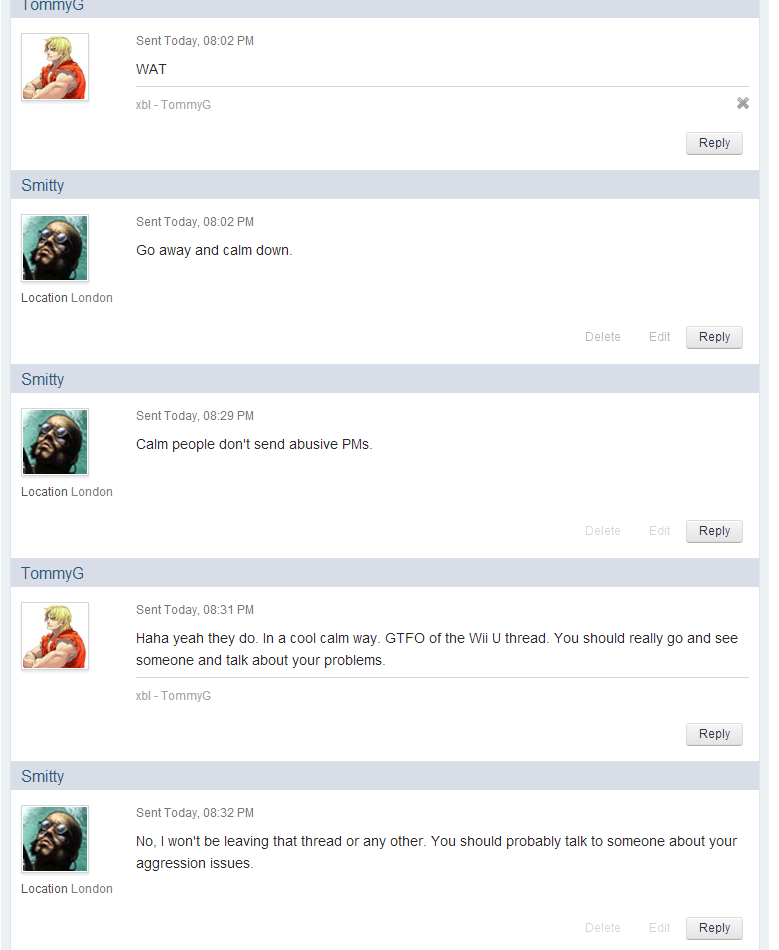This screenshot has height=950, width=779.
Task: Click Smitty's avatar on 08:32 PM message
Action: 55,839
